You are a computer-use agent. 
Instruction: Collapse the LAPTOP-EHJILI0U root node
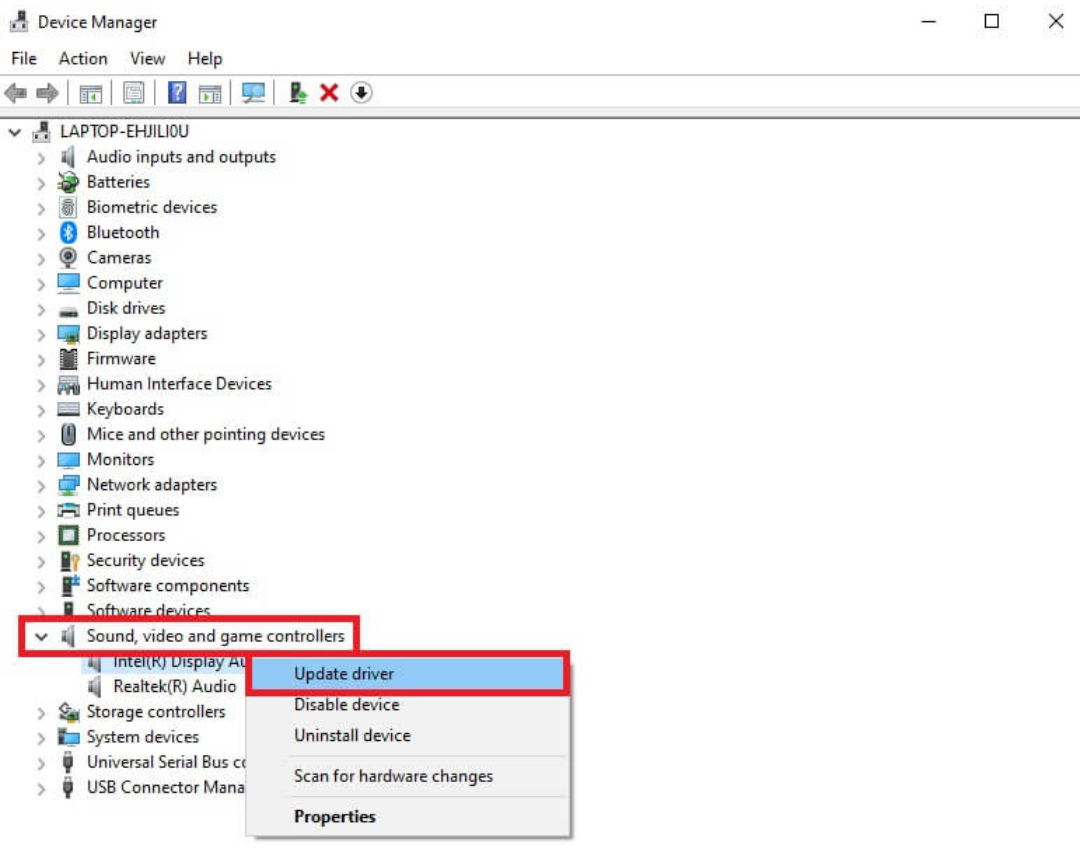15,131
